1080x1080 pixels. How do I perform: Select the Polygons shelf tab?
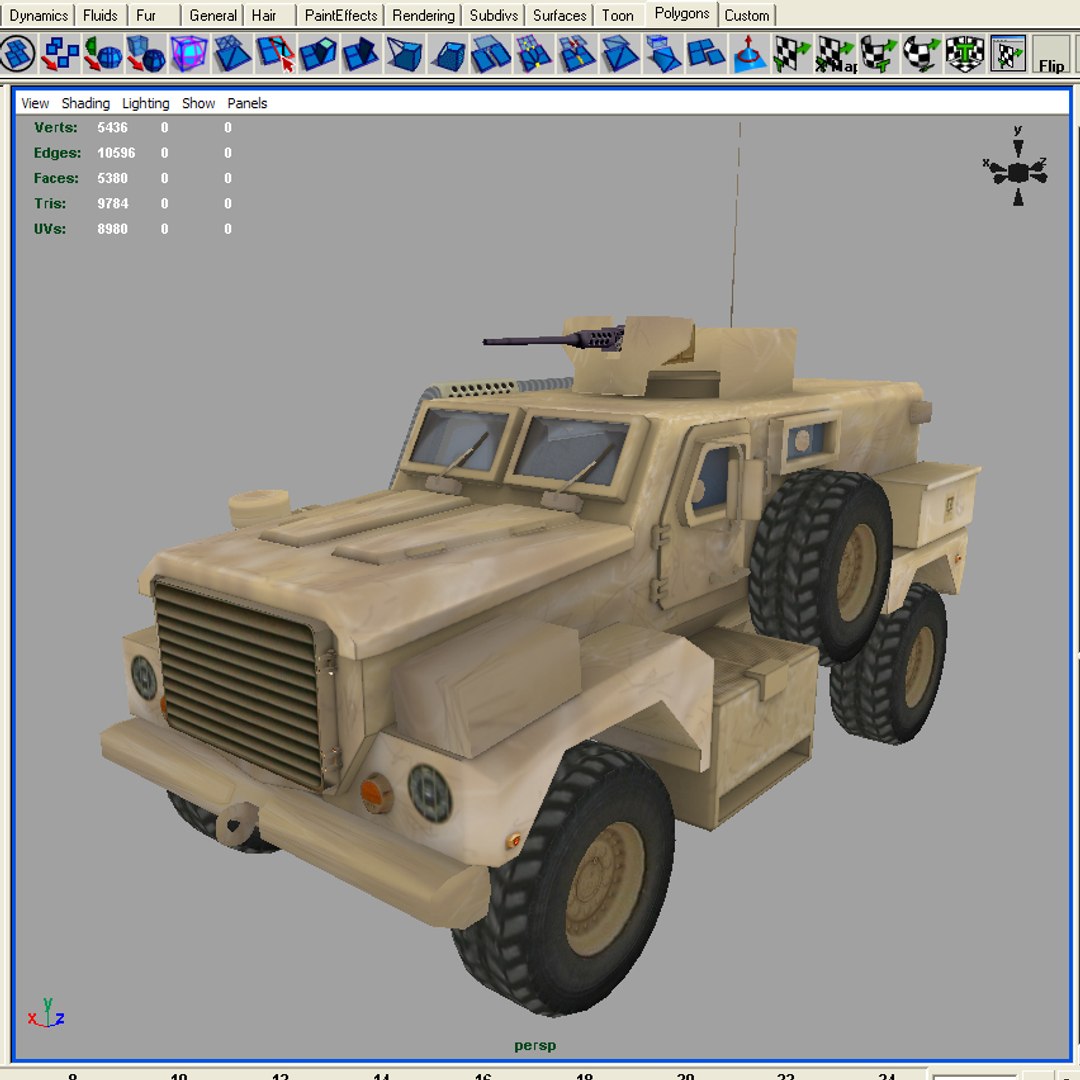[682, 14]
